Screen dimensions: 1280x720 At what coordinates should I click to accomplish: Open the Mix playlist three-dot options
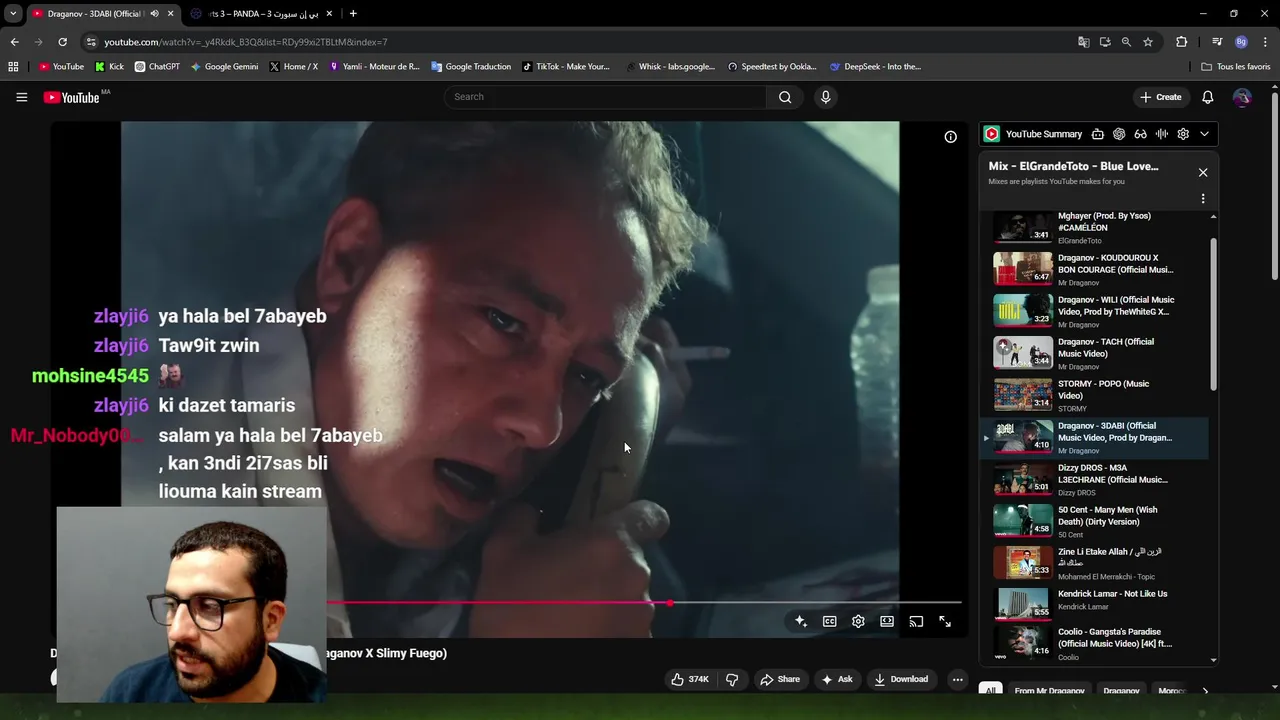coord(1203,199)
